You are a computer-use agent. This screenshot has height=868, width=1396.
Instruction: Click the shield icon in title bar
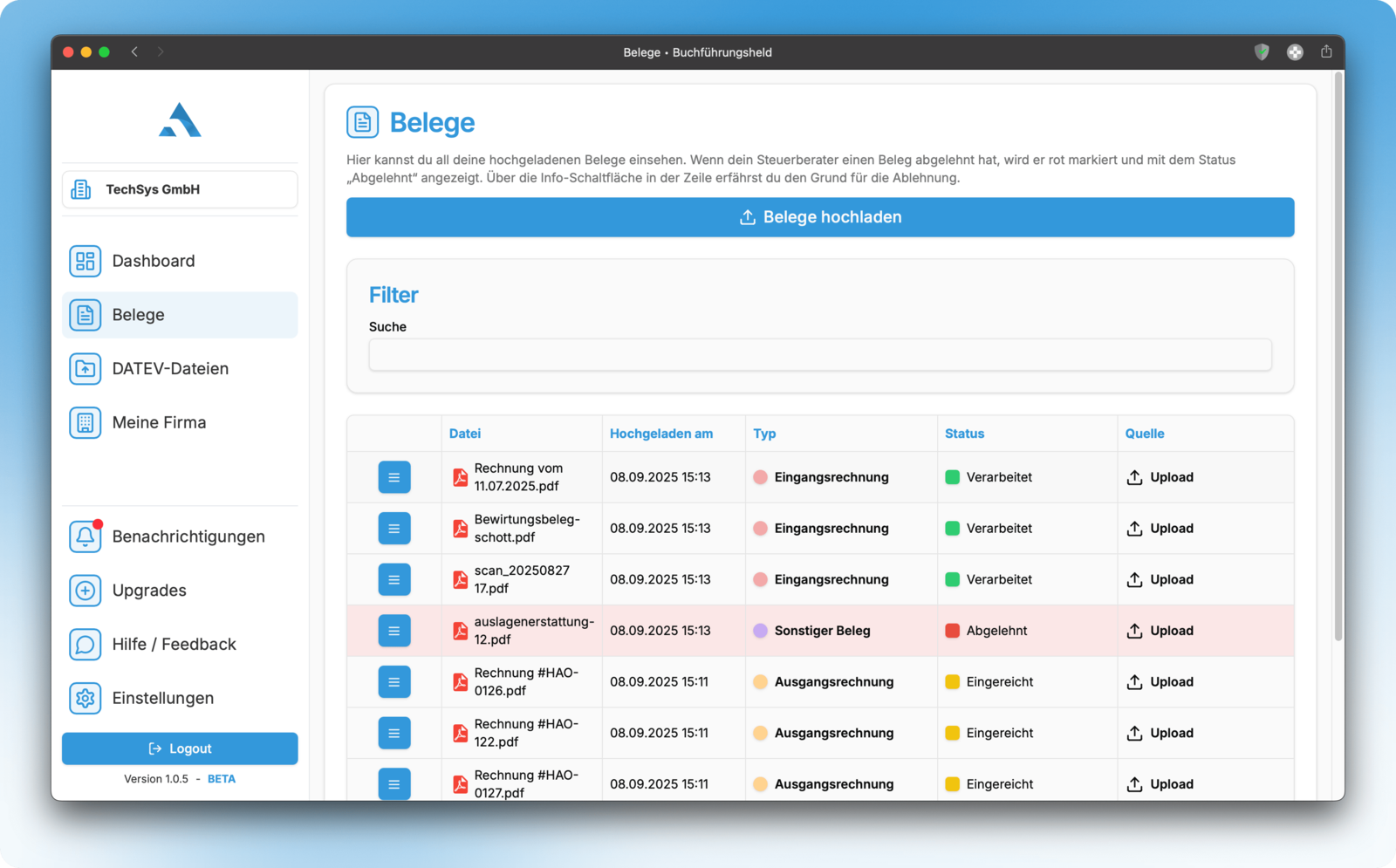pos(1262,51)
